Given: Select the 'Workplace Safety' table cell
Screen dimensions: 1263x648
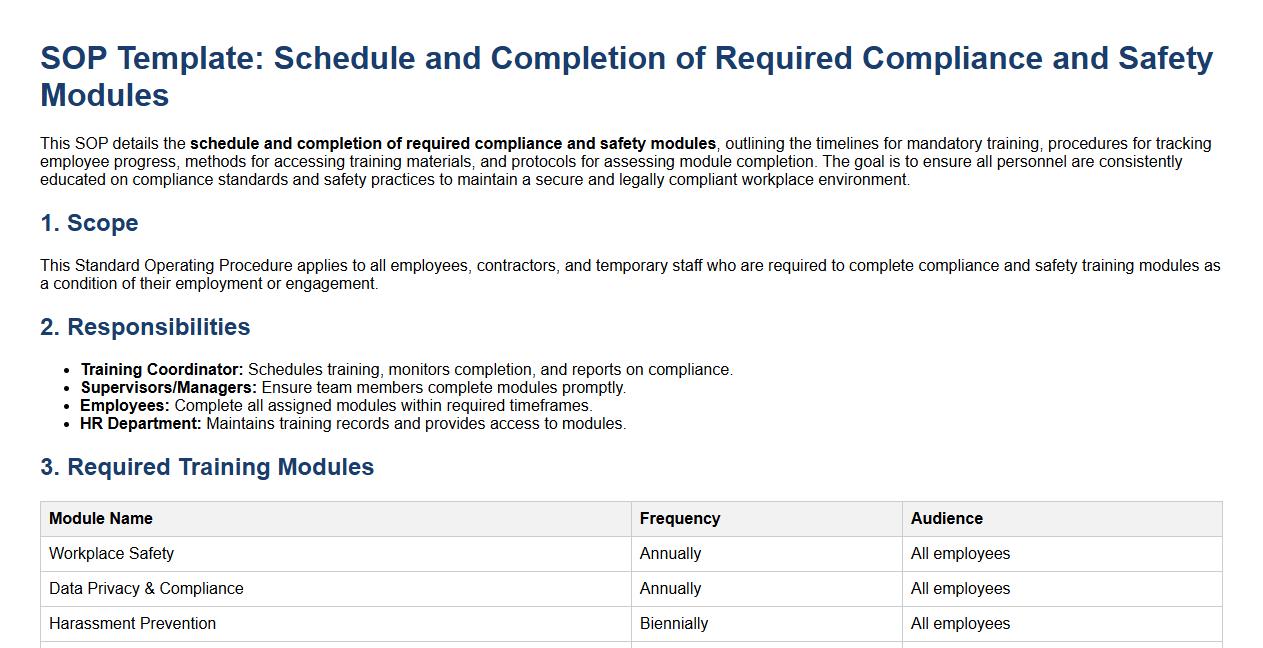Looking at the screenshot, I should [112, 554].
